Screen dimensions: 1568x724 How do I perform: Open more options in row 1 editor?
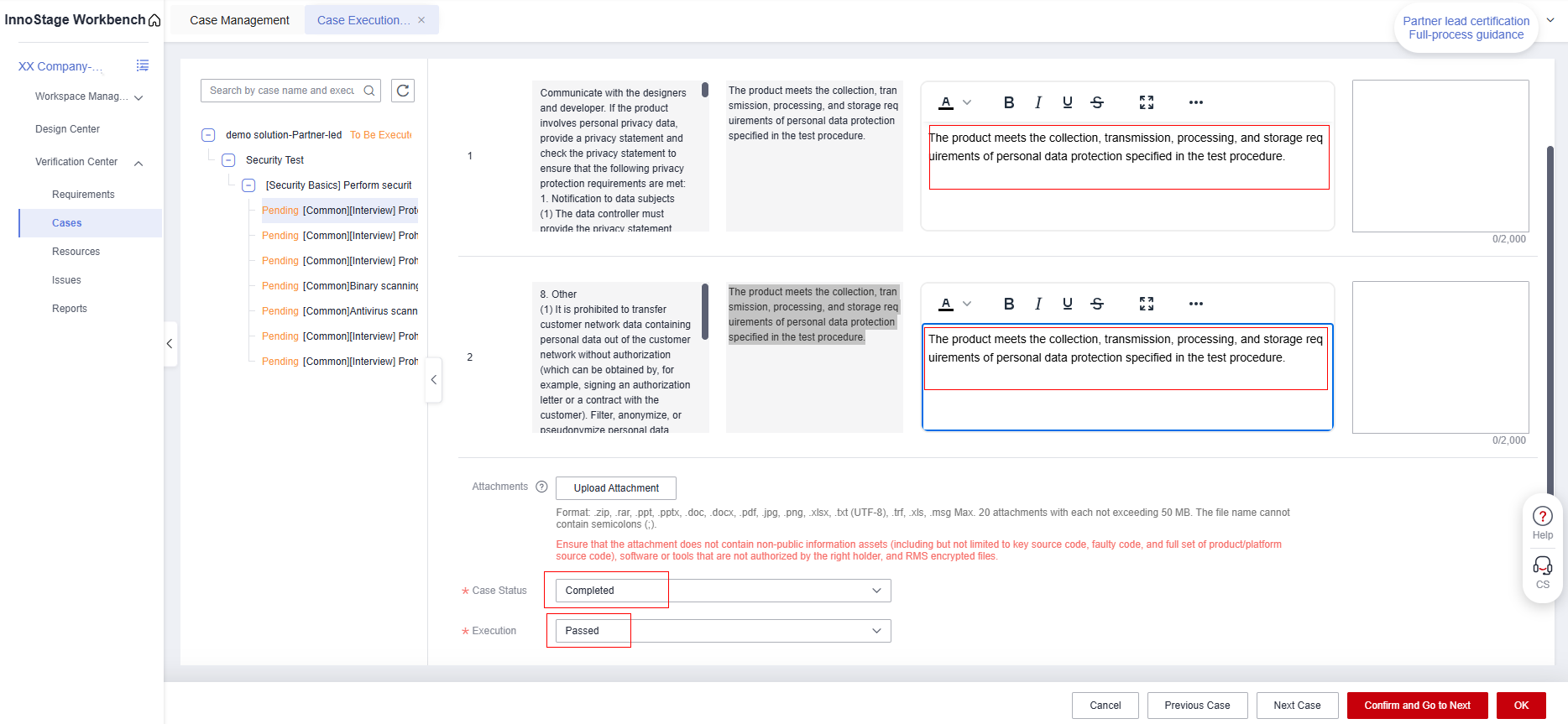[1196, 102]
